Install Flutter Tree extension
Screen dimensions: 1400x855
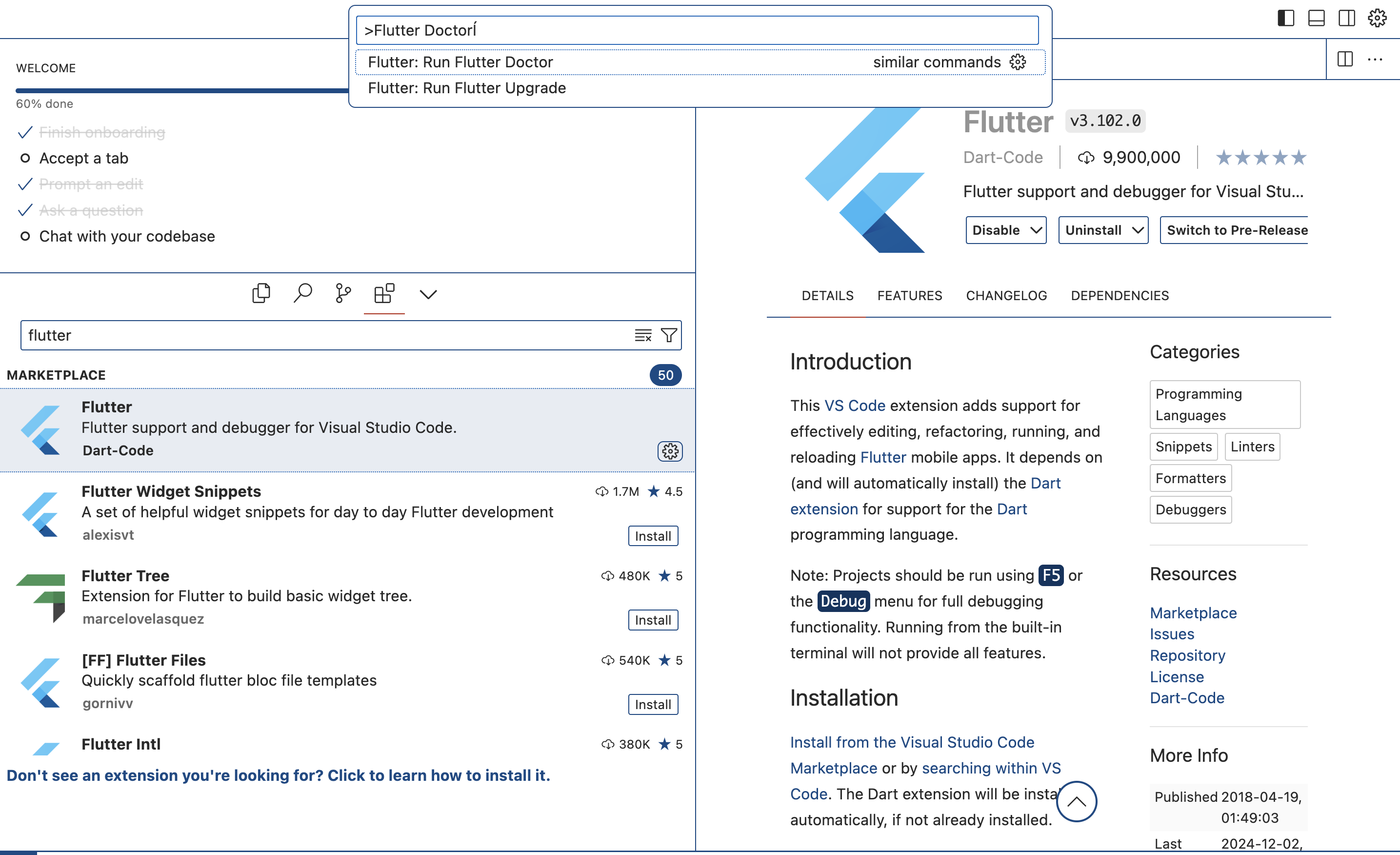(653, 620)
